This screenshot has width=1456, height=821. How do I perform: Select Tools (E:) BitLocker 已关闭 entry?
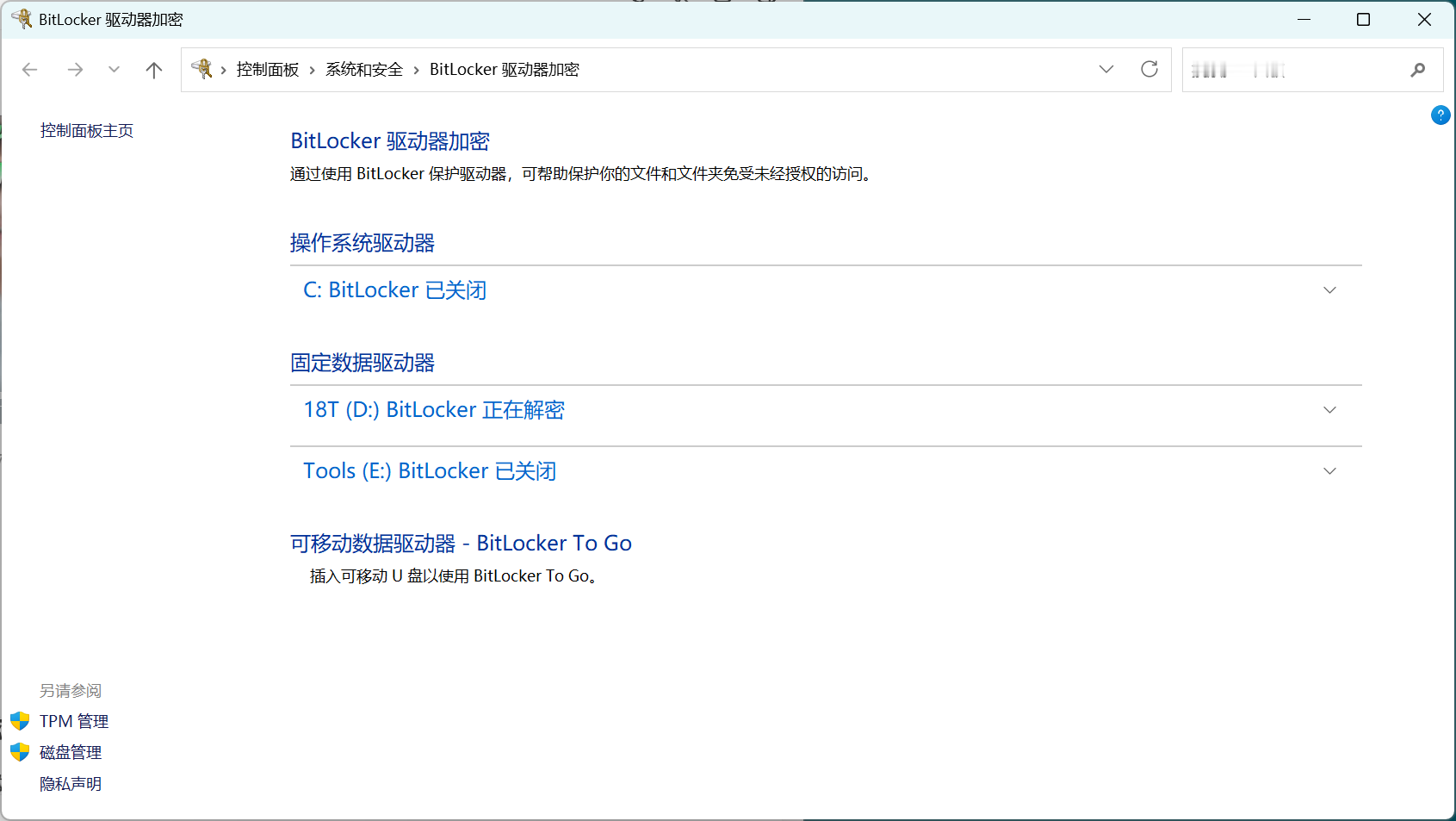point(430,471)
